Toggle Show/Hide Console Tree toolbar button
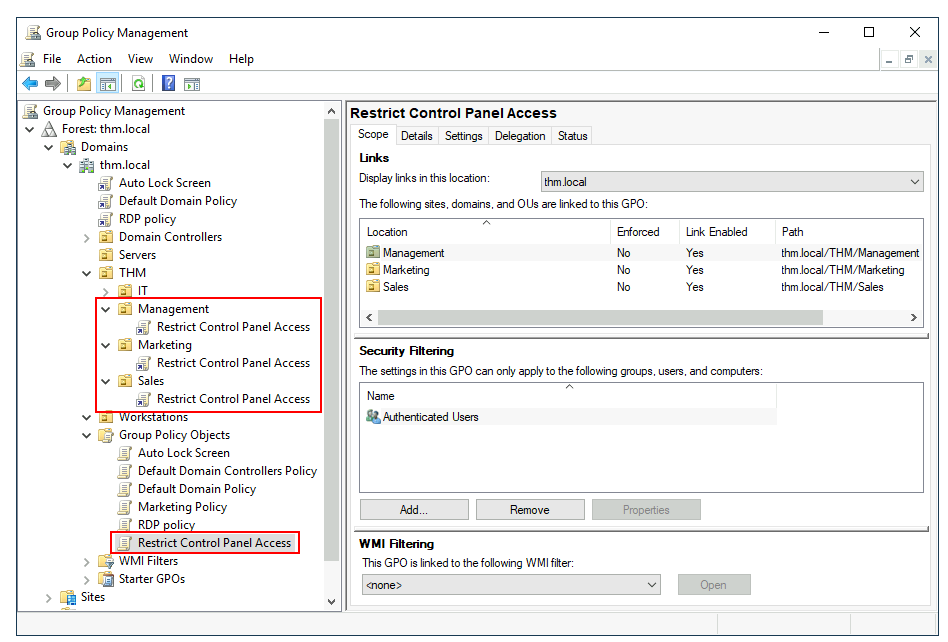The height and width of the screenshot is (642, 948). coord(107,84)
